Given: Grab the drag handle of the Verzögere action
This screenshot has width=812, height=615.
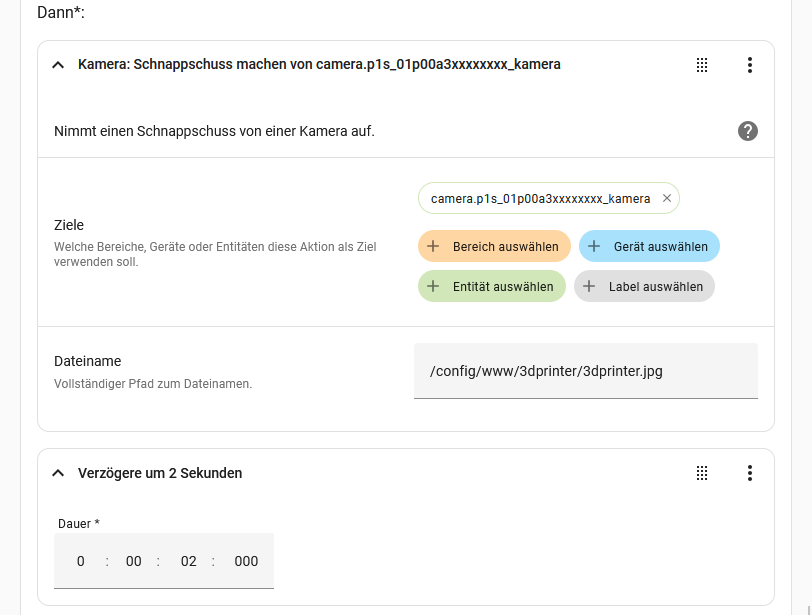Looking at the screenshot, I should 702,473.
